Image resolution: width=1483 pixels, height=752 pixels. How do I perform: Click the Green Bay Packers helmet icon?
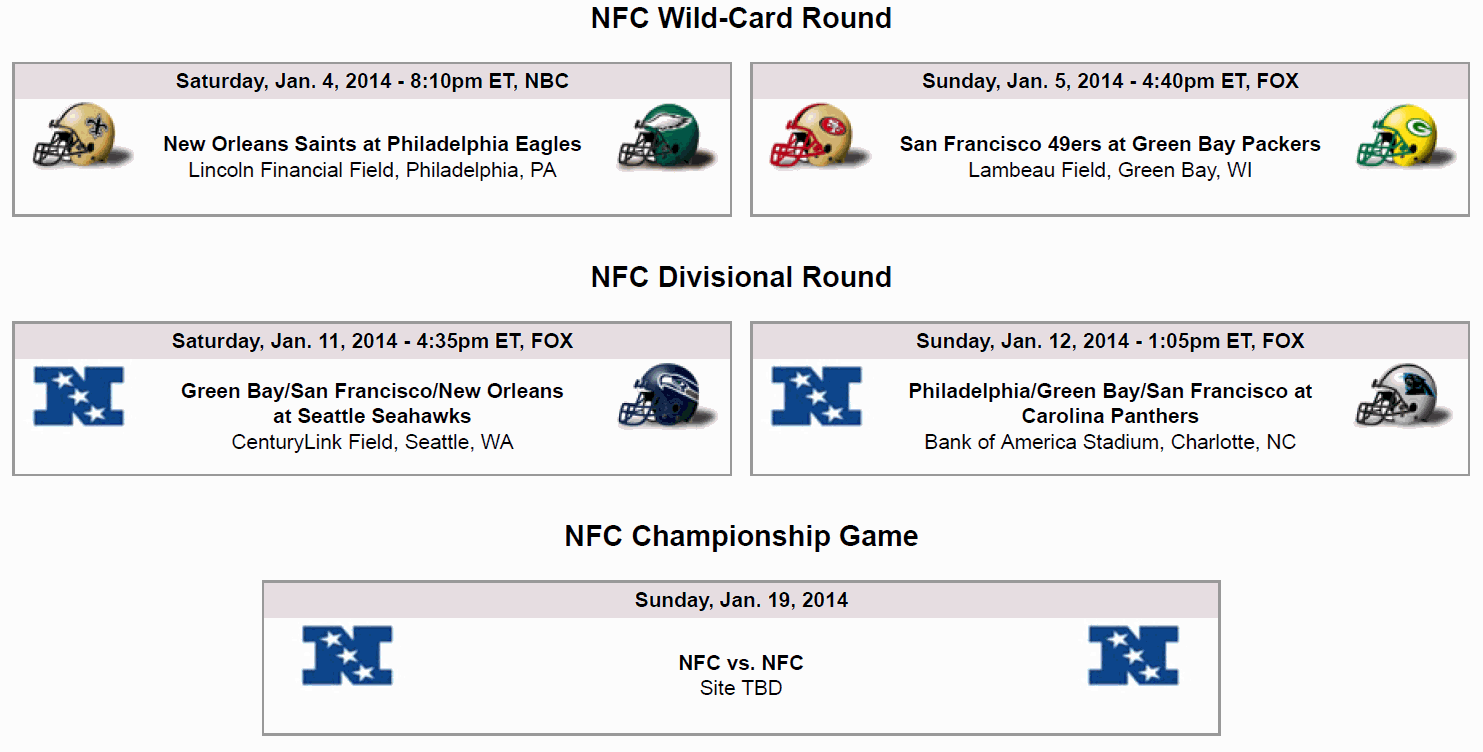[1404, 137]
